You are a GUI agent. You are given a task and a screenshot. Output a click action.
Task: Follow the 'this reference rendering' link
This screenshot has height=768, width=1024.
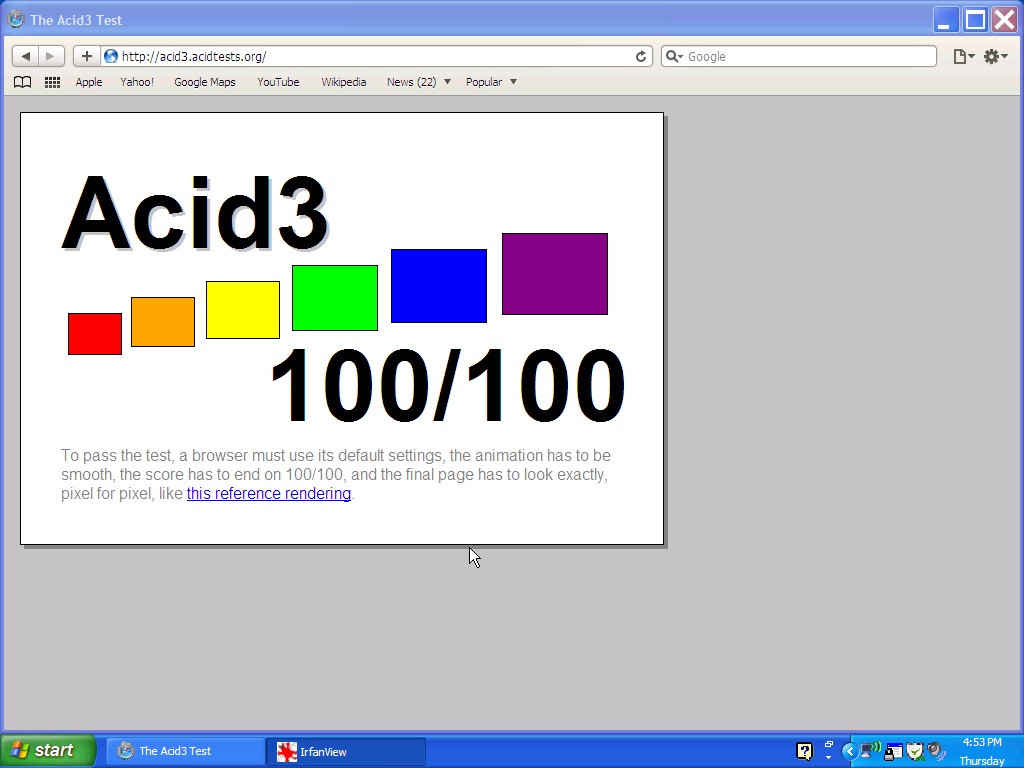point(268,494)
